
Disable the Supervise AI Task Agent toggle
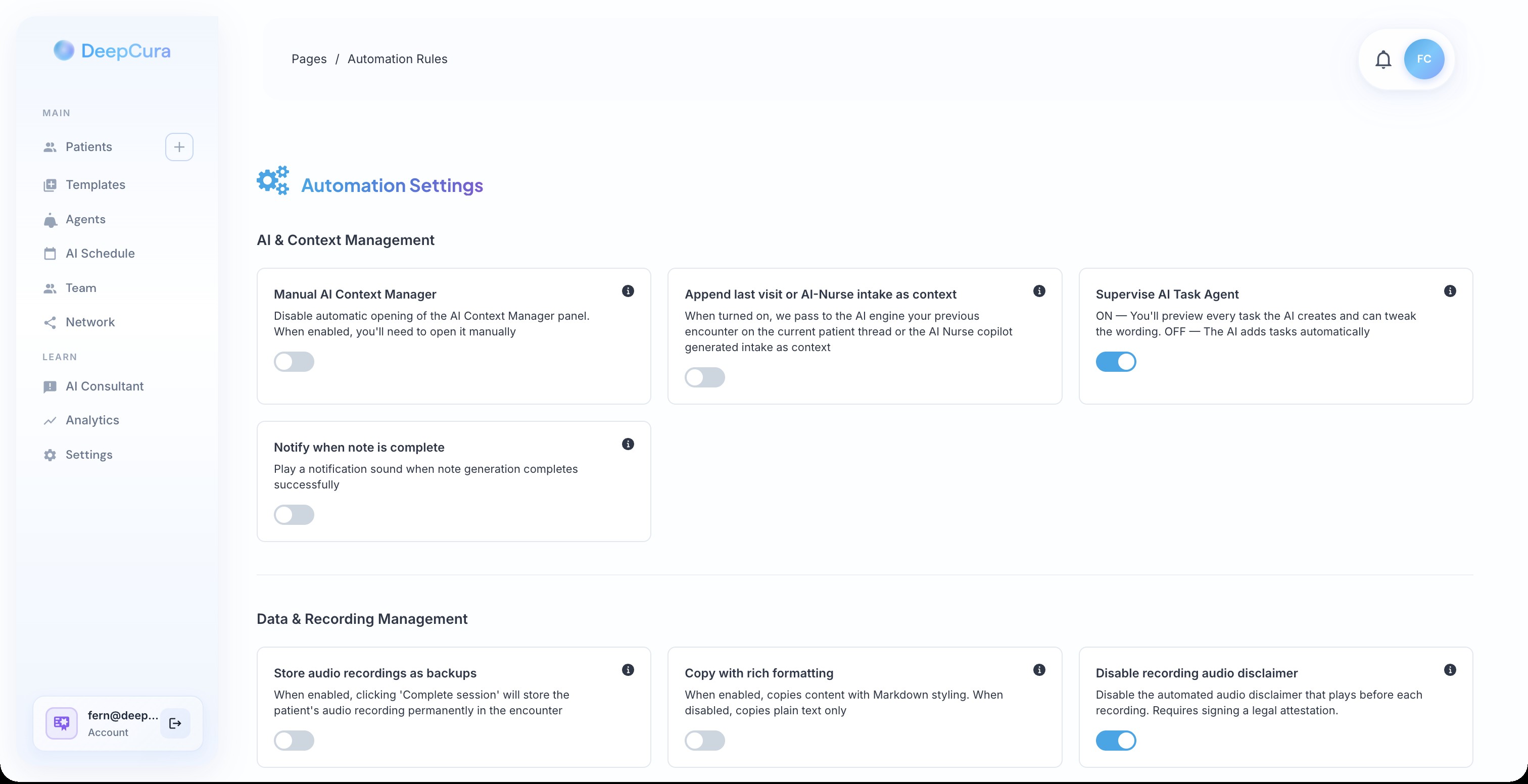(1116, 362)
